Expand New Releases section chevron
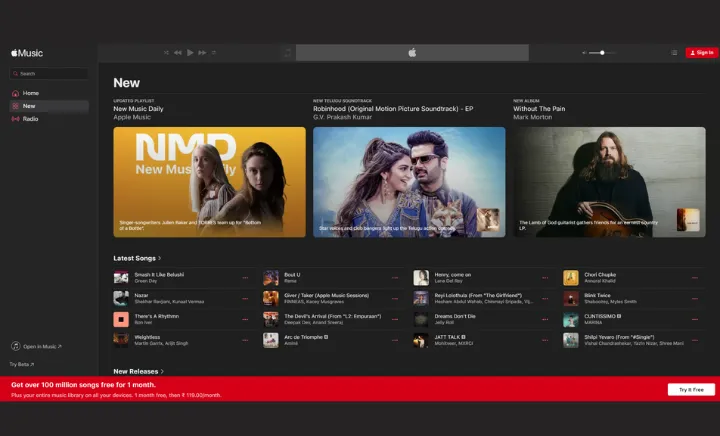The width and height of the screenshot is (720, 436). tap(162, 371)
